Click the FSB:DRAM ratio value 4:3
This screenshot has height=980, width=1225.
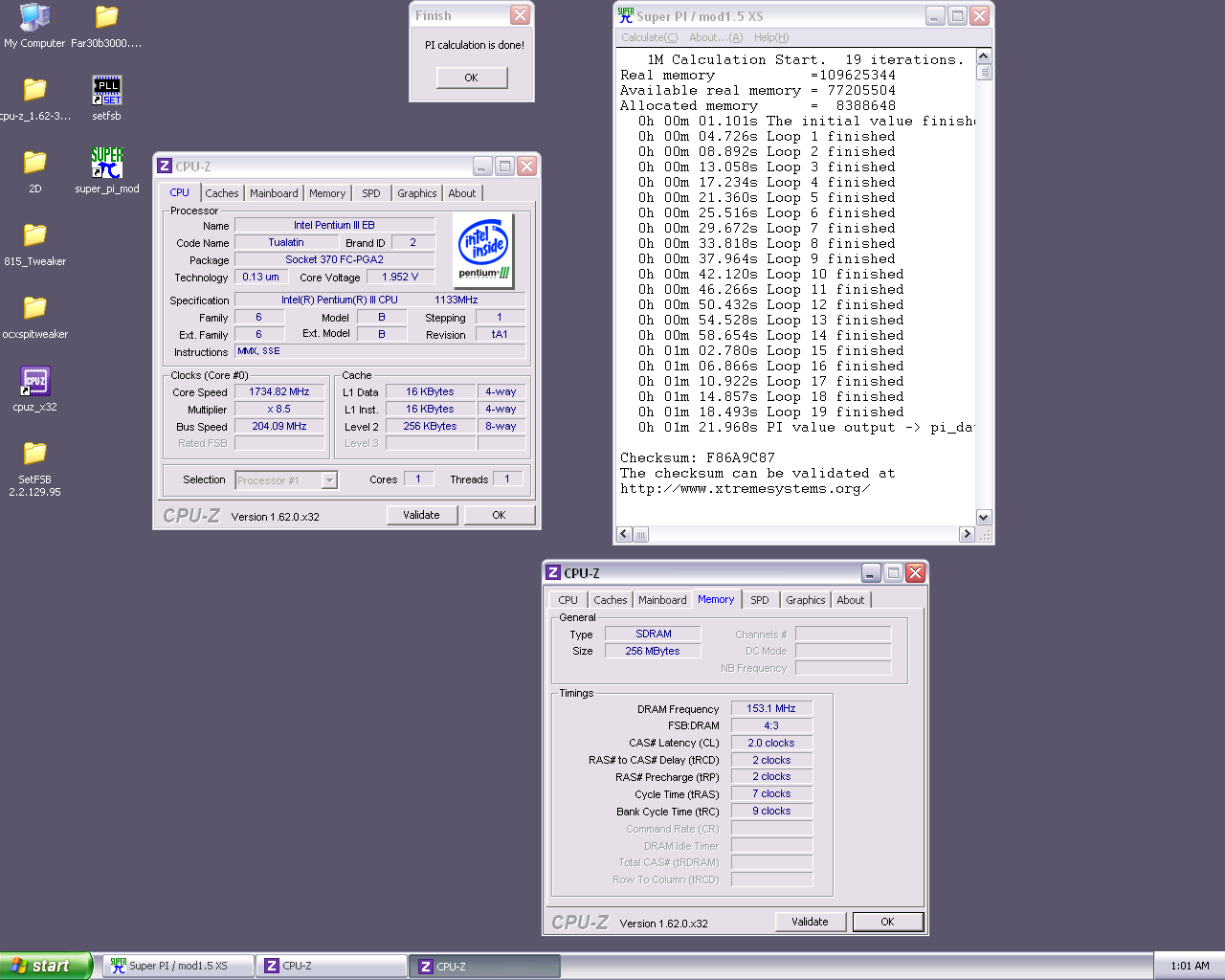click(771, 725)
